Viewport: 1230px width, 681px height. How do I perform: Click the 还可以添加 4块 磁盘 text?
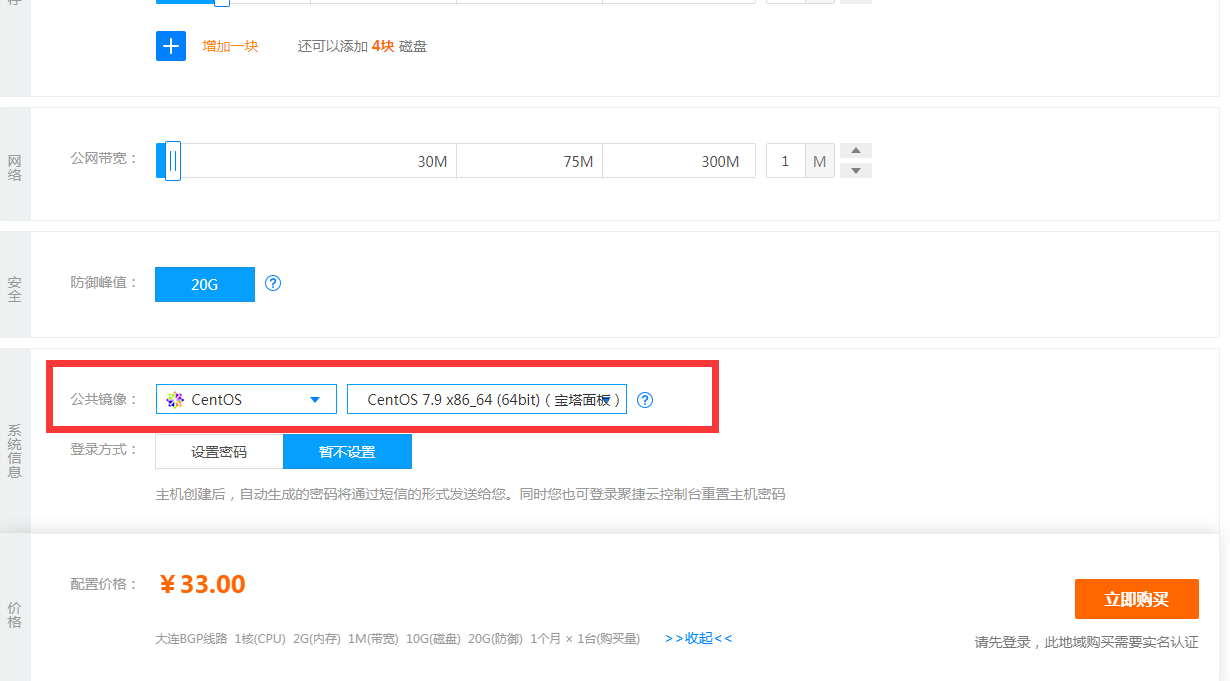362,46
